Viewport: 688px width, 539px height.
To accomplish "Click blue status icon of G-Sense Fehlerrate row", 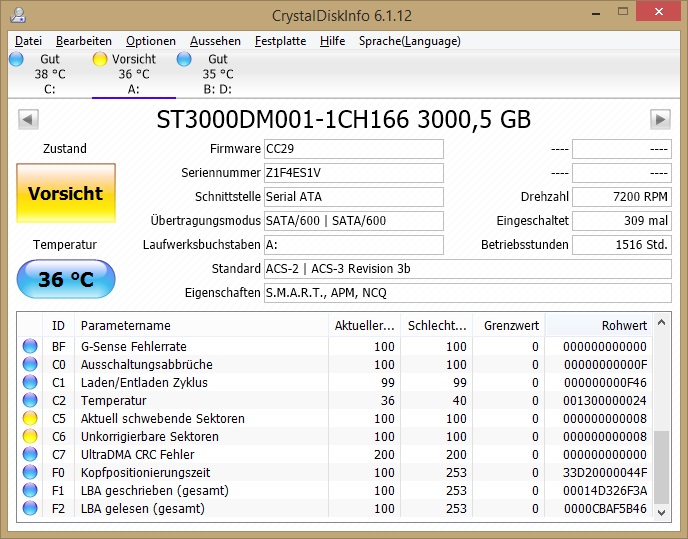I will tap(30, 346).
